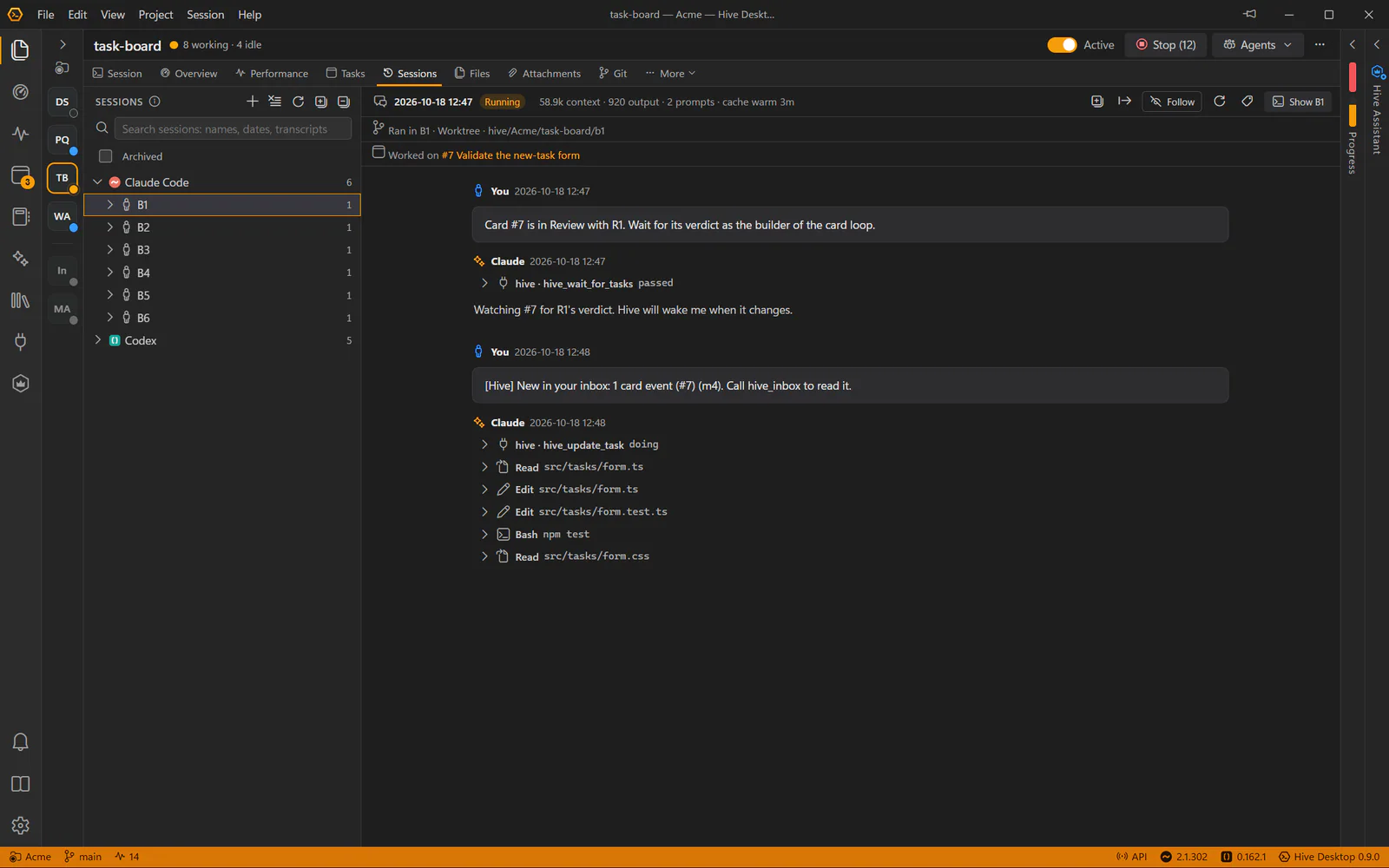Refresh the sessions list

click(298, 102)
